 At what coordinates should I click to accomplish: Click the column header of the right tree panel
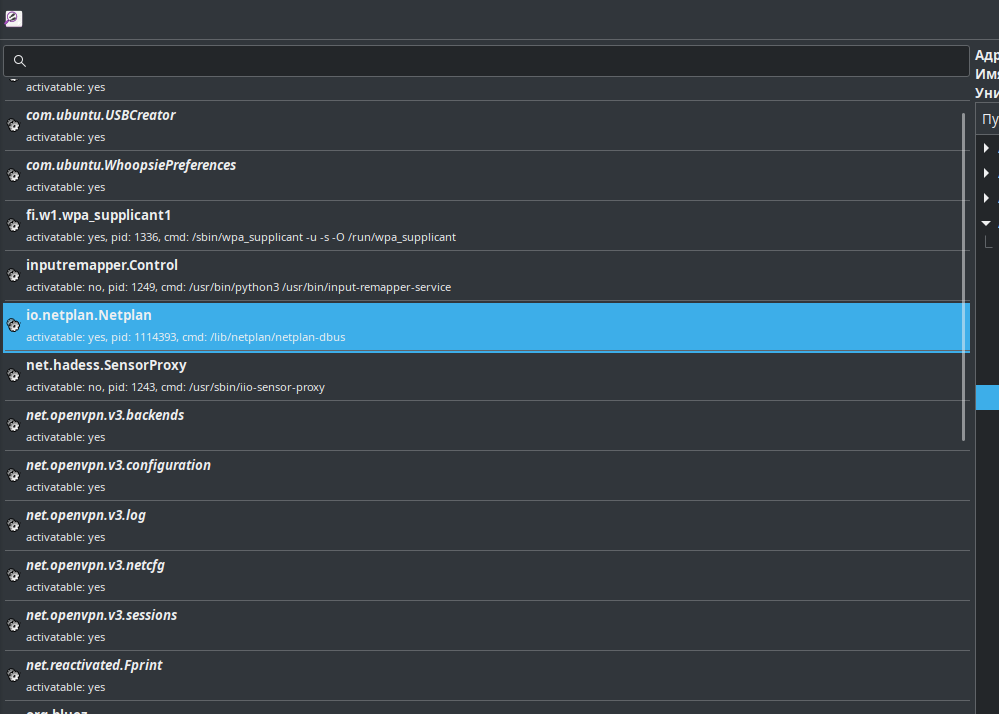(988, 120)
